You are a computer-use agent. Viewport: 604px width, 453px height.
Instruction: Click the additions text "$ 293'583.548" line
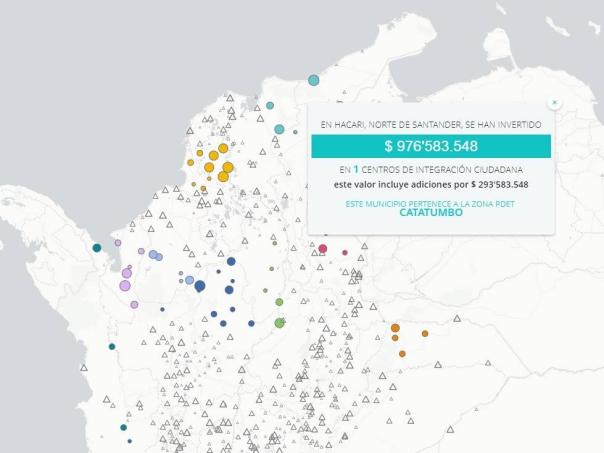click(x=430, y=185)
